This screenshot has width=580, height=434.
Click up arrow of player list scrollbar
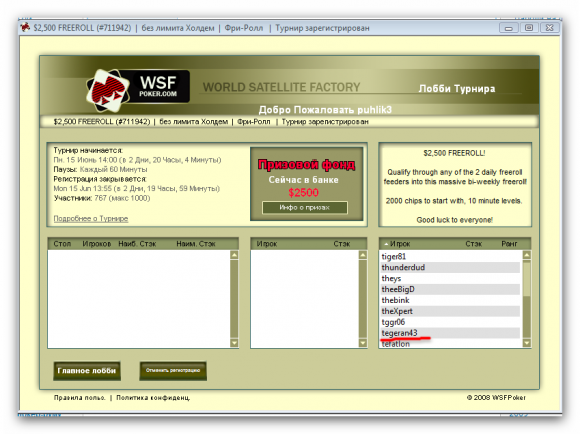coord(527,255)
